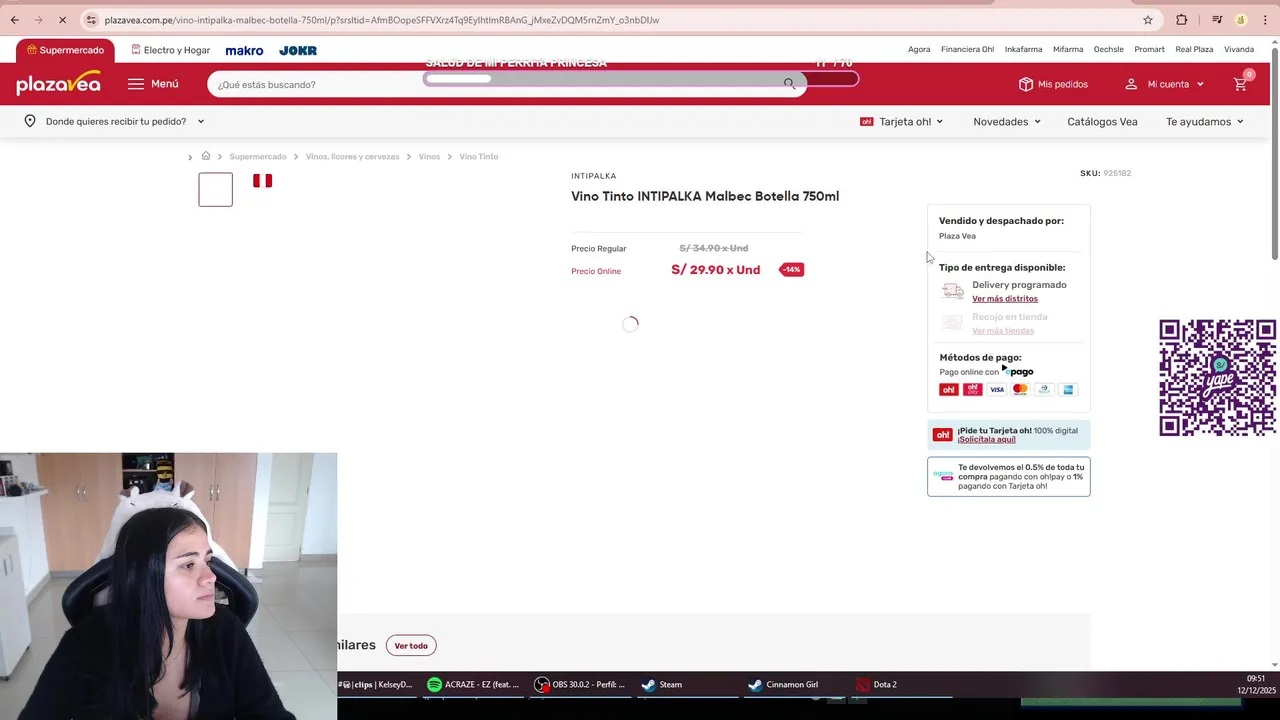Select the Supermercado tab
The height and width of the screenshot is (720, 1280).
click(x=65, y=50)
